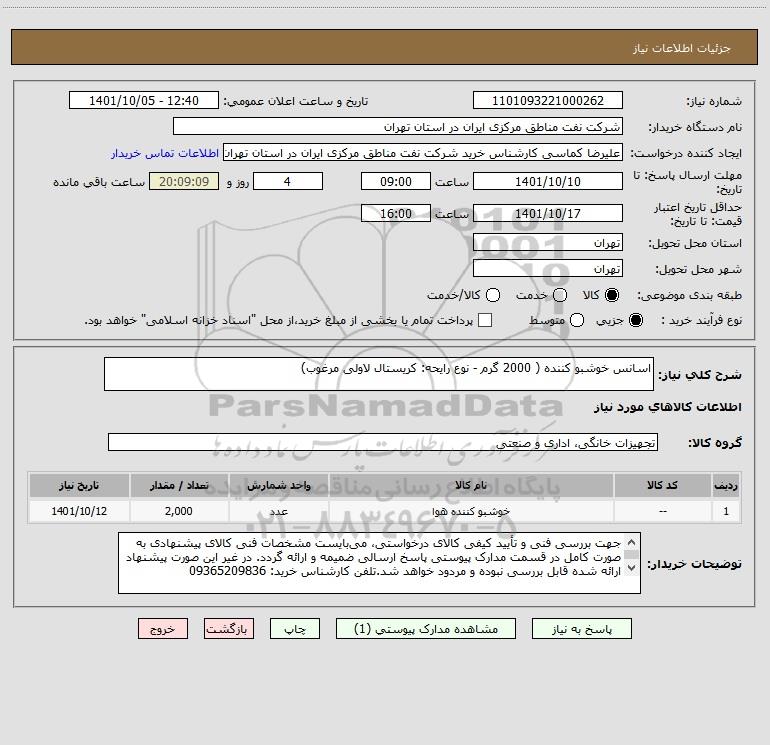Click the remaining days field showing 4
The height and width of the screenshot is (745, 770).
click(x=288, y=181)
